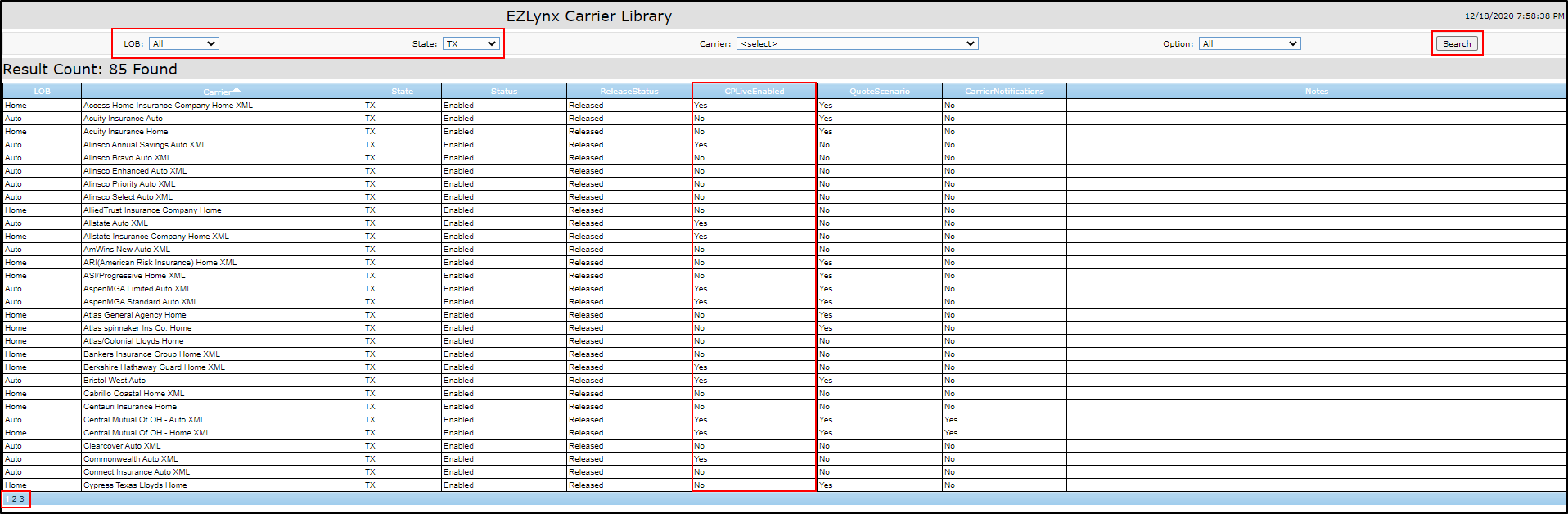Click AmWins New Auto XML
The height and width of the screenshot is (514, 1568).
(127, 250)
